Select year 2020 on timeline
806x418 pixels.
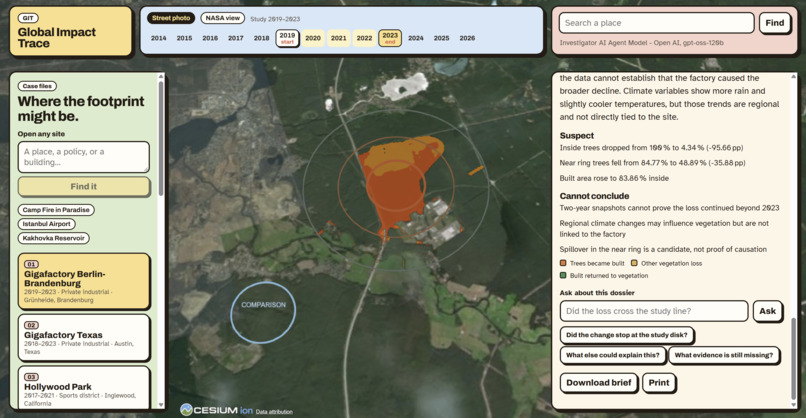point(313,38)
